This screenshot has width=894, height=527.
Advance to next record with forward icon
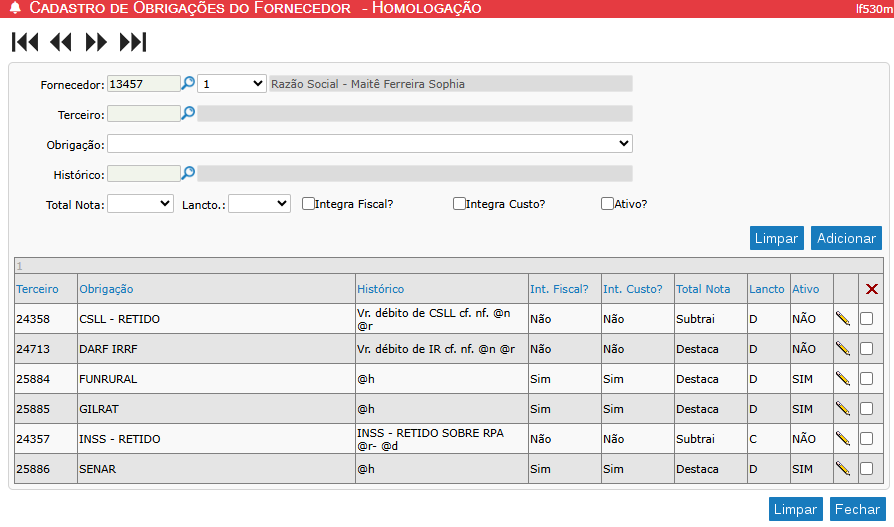tap(96, 42)
